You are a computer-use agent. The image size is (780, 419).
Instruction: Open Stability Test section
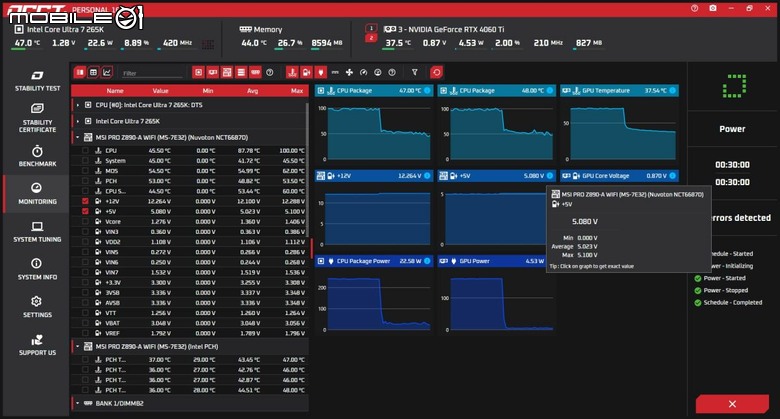[x=37, y=81]
